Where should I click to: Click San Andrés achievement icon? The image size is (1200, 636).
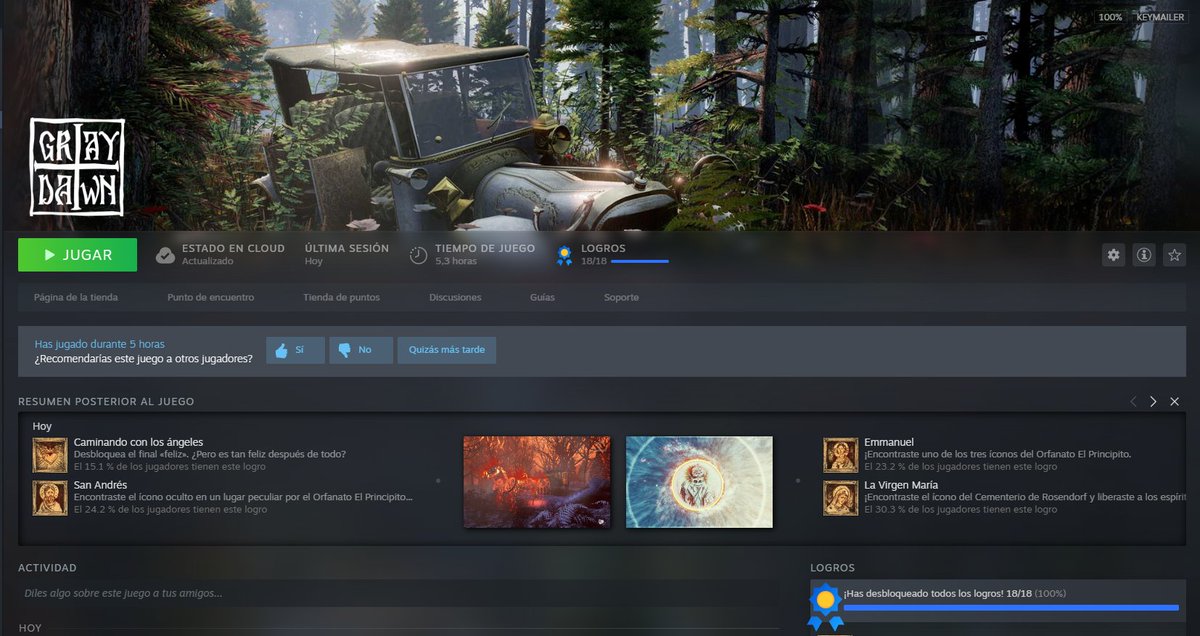point(50,498)
